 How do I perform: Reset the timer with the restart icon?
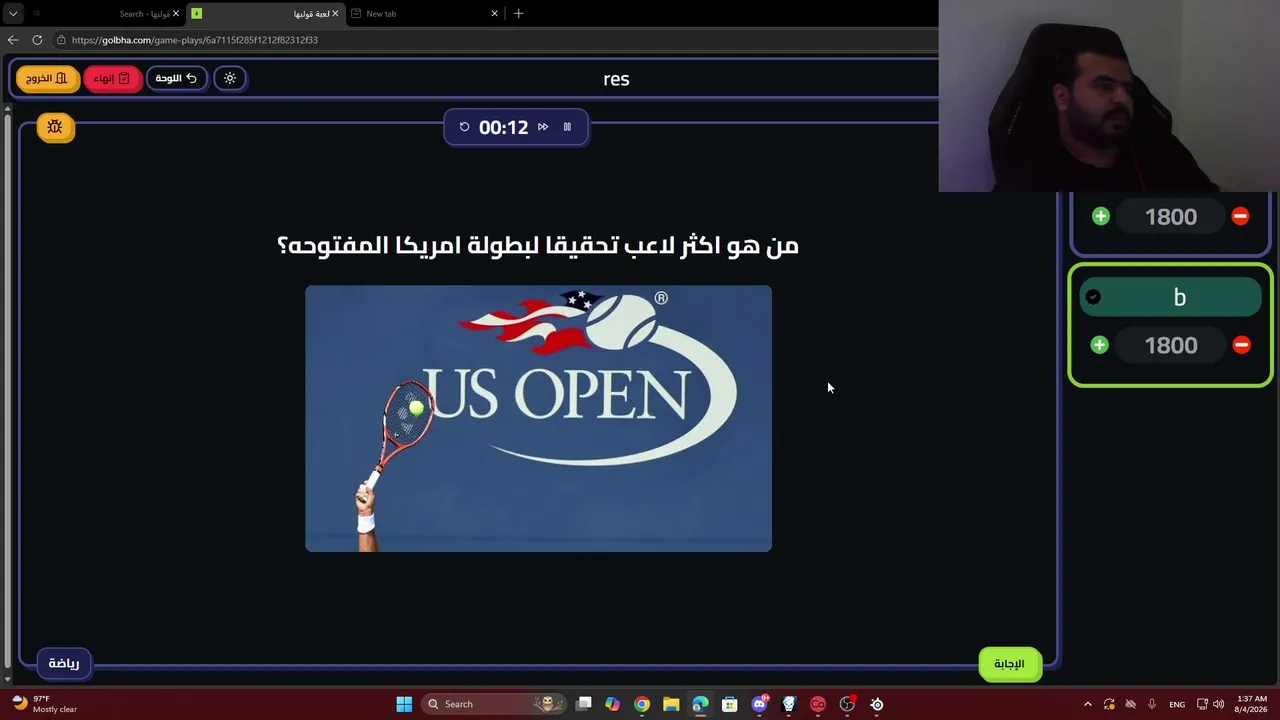click(x=464, y=127)
